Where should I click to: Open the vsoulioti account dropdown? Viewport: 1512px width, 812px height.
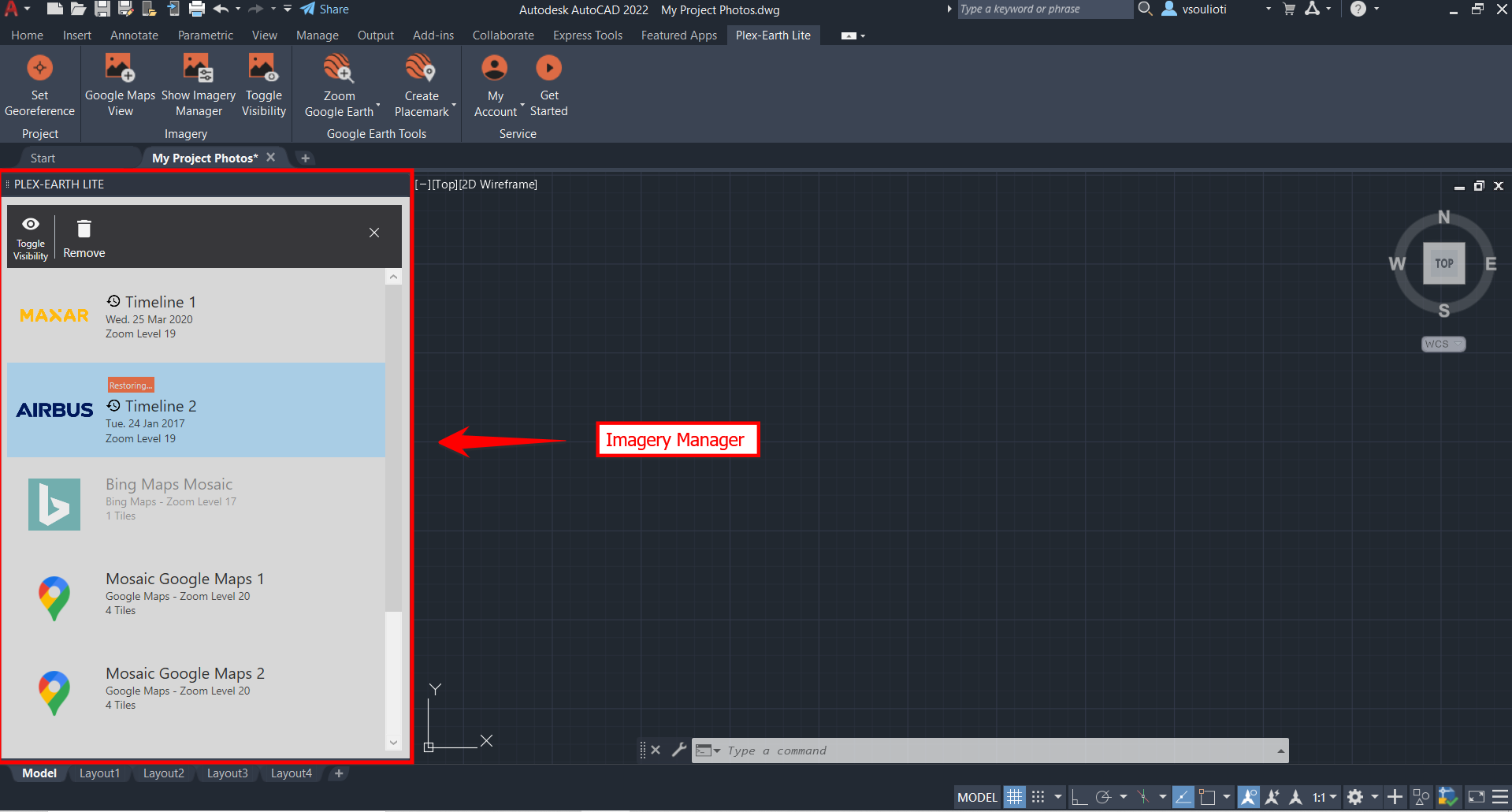pos(1268,9)
